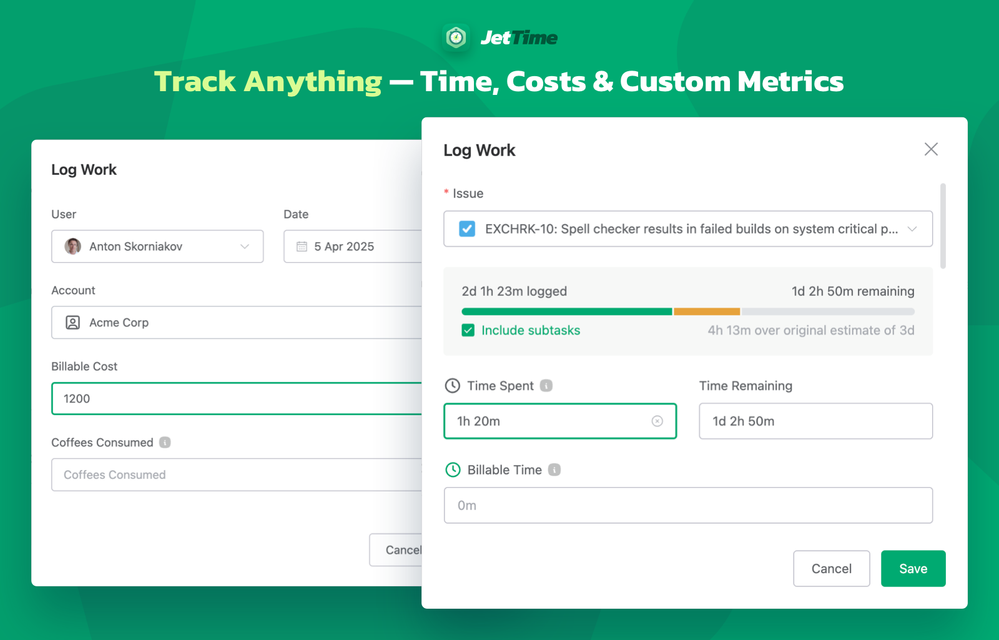This screenshot has height=640, width=999.
Task: Close the front Log Work dialog
Action: pyautogui.click(x=931, y=149)
